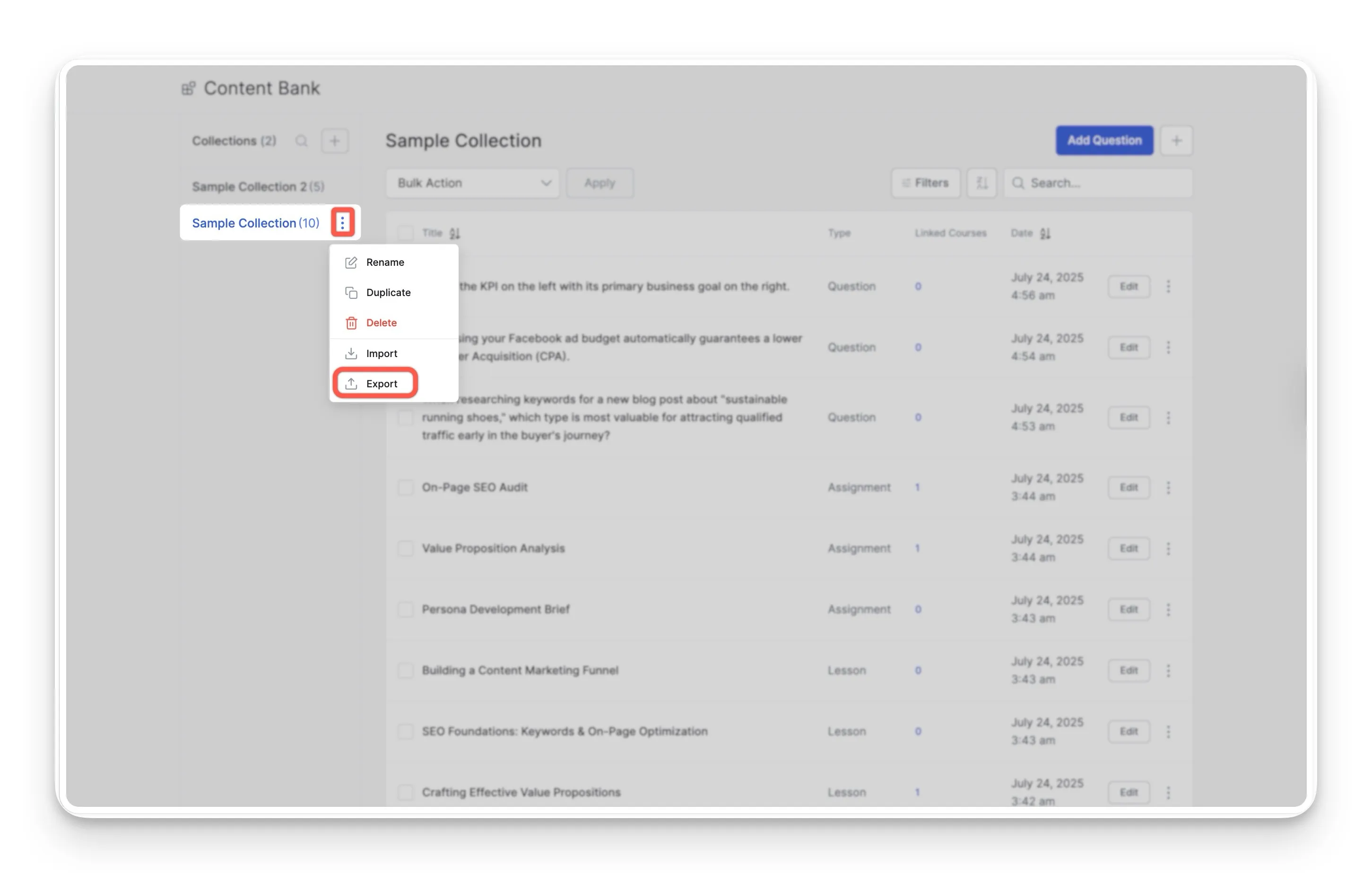
Task: Click the Content Bank icon in the header
Action: (x=189, y=88)
